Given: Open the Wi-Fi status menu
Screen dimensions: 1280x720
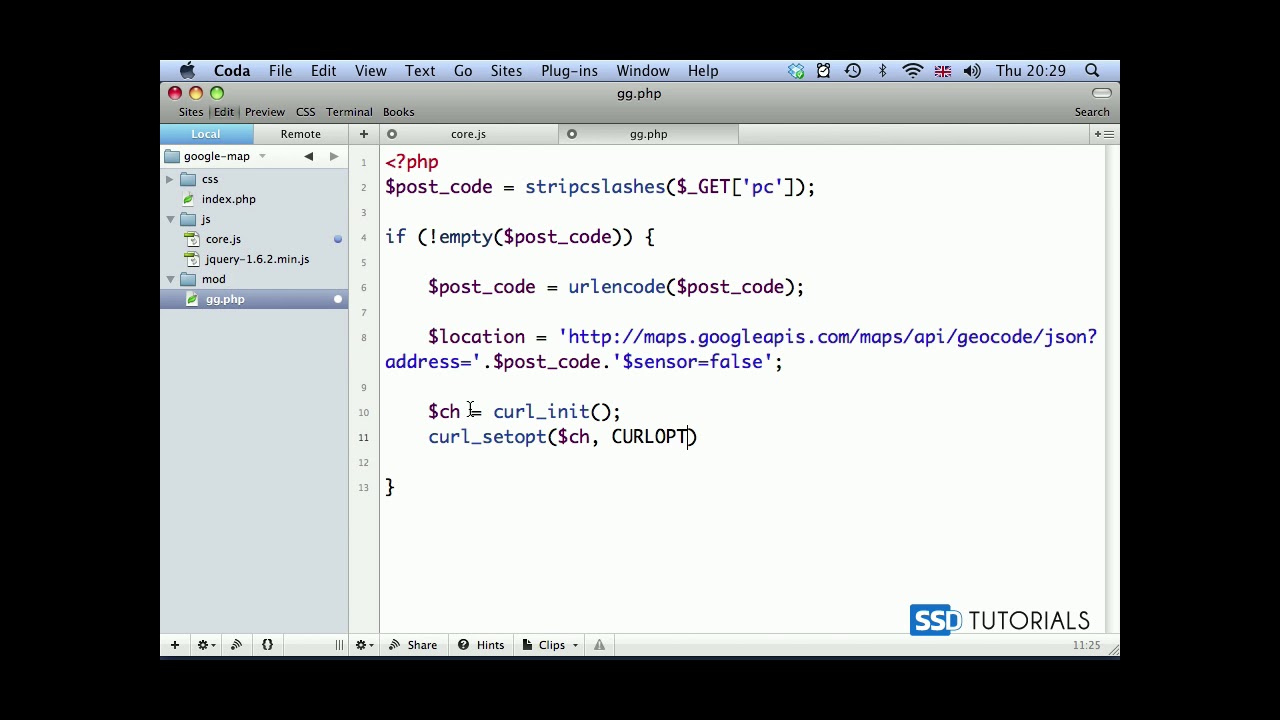Looking at the screenshot, I should 912,71.
